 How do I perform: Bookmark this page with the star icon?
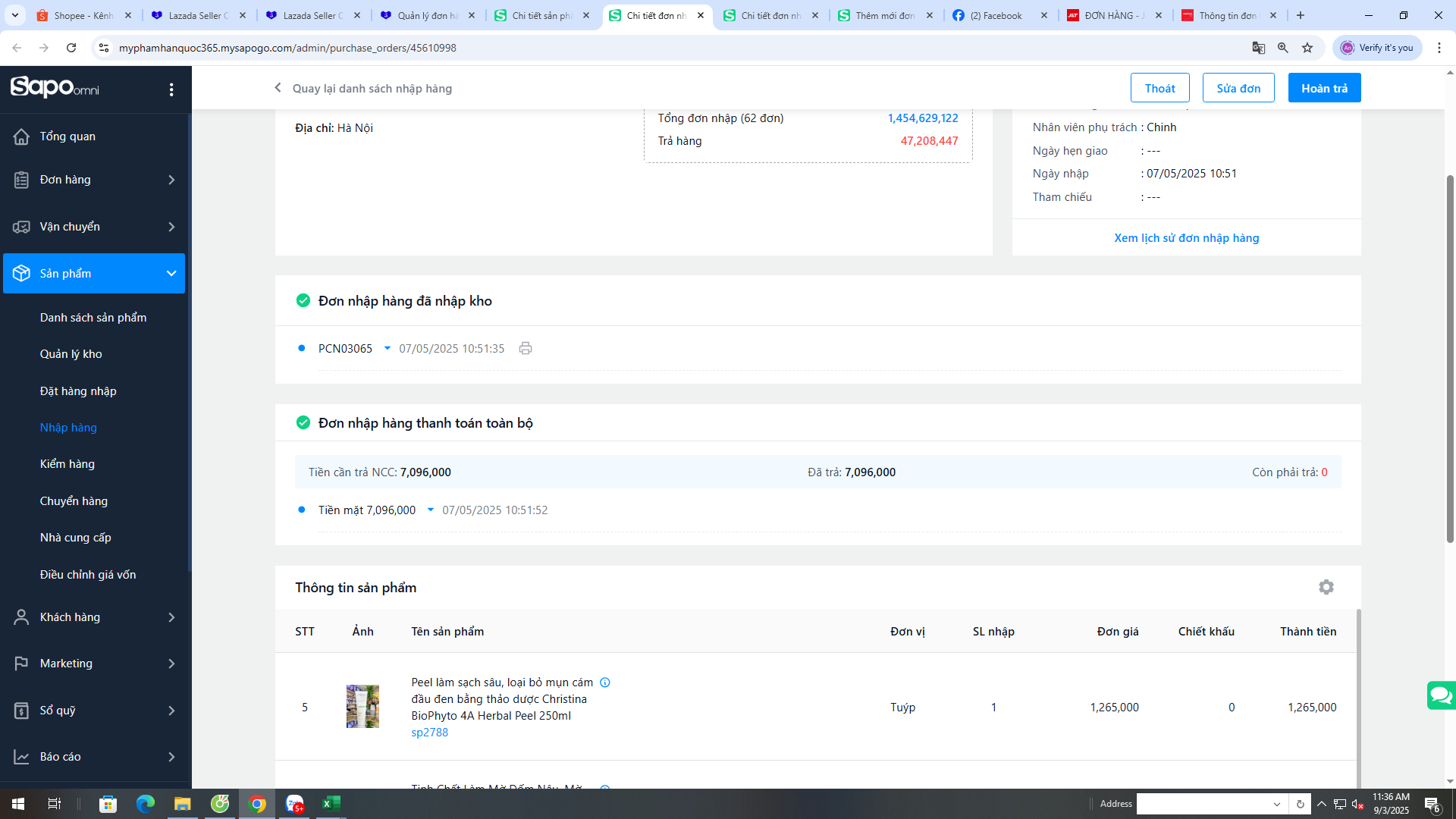[1307, 48]
